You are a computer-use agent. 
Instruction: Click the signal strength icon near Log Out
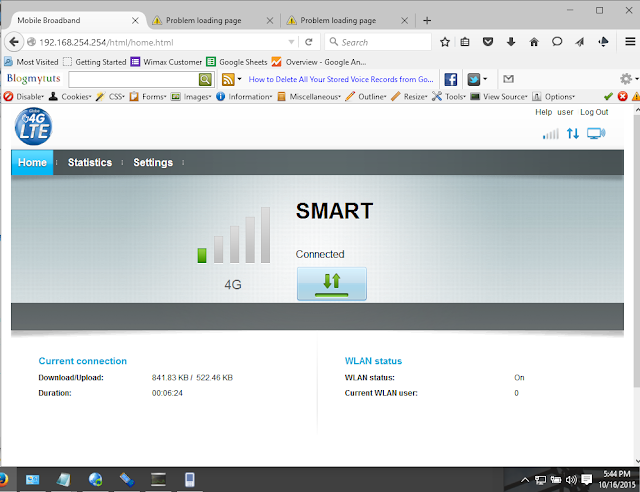coord(551,134)
